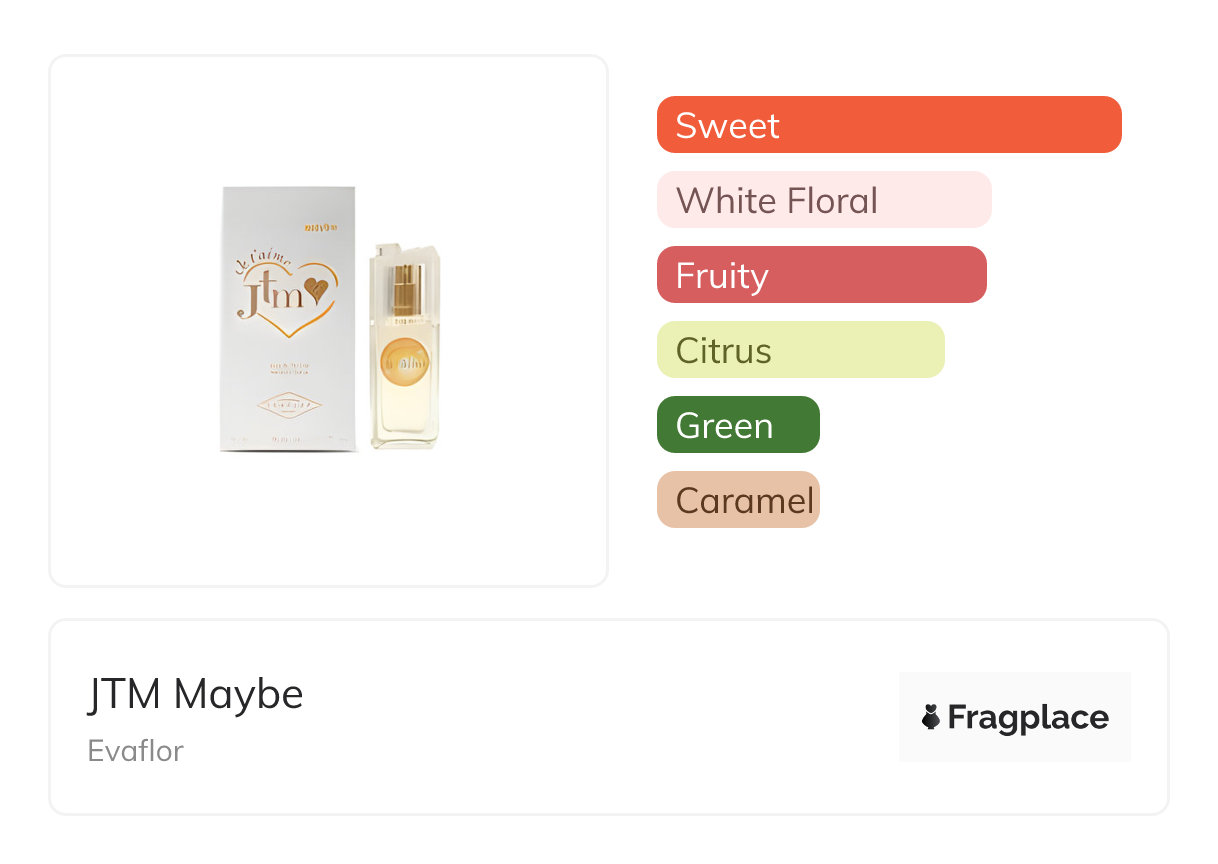Click the round orange label on the bottle
Viewport: 1218px width, 864px height.
click(x=405, y=361)
